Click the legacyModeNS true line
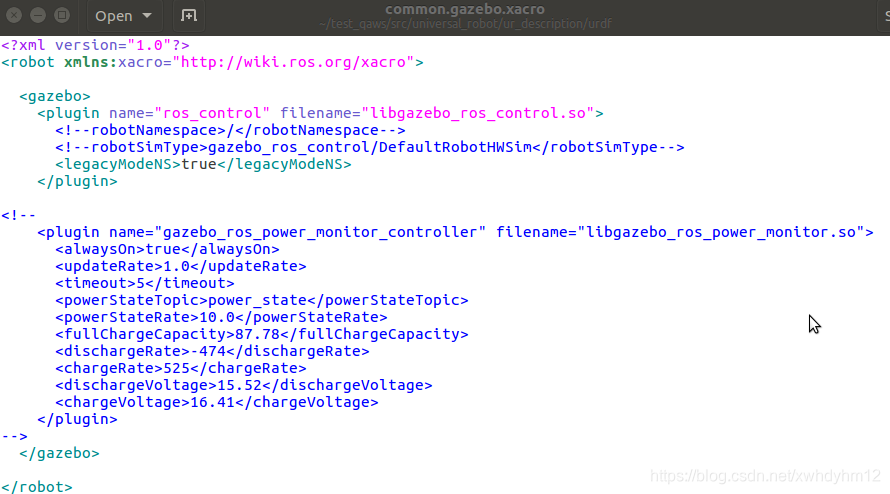 203,164
